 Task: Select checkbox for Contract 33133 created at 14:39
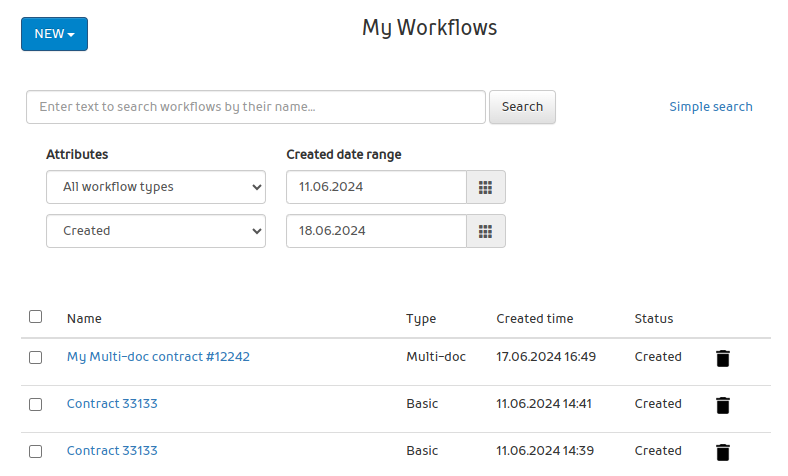(x=36, y=452)
